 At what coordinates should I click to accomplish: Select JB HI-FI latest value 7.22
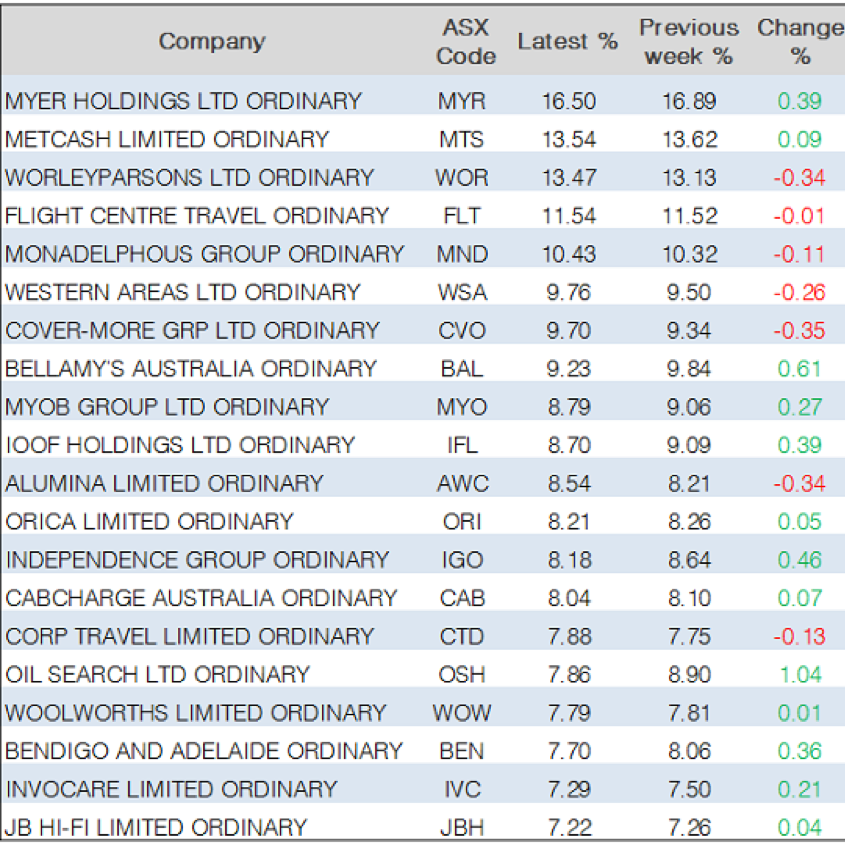(567, 827)
